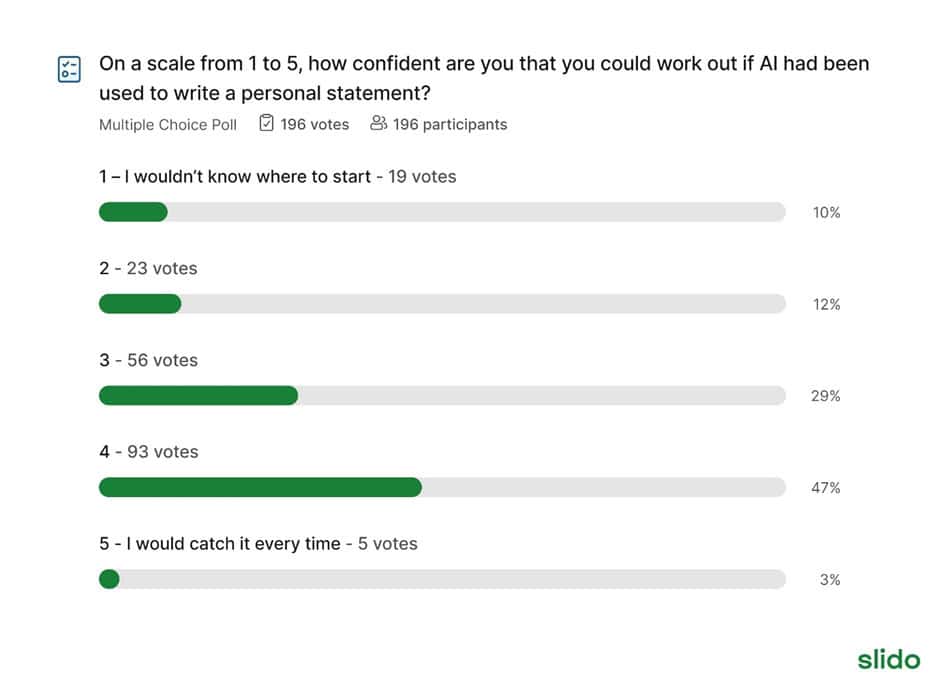
Task: Click the 196 participants count
Action: coord(450,124)
